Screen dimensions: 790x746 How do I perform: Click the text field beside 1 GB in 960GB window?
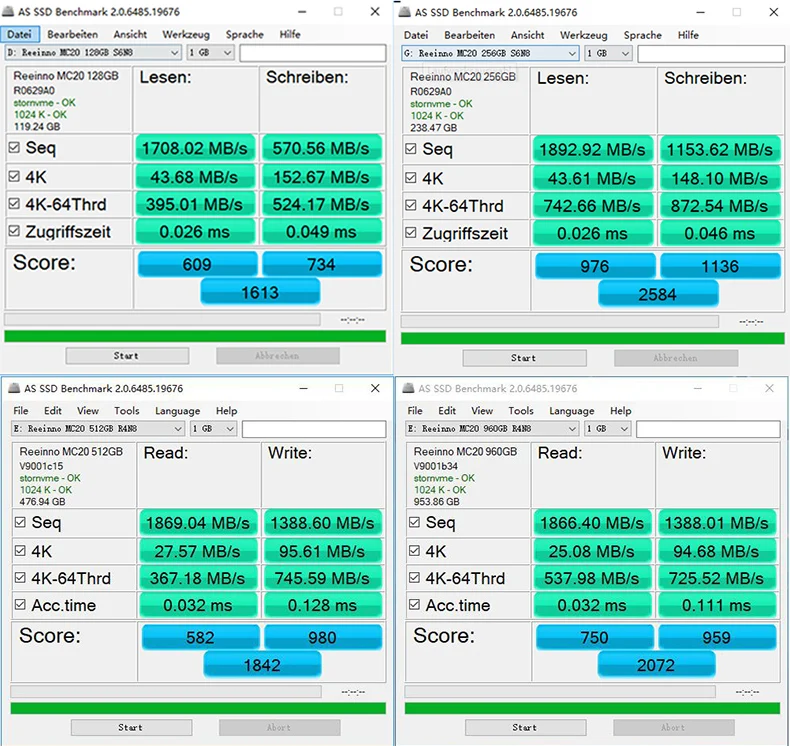click(708, 429)
